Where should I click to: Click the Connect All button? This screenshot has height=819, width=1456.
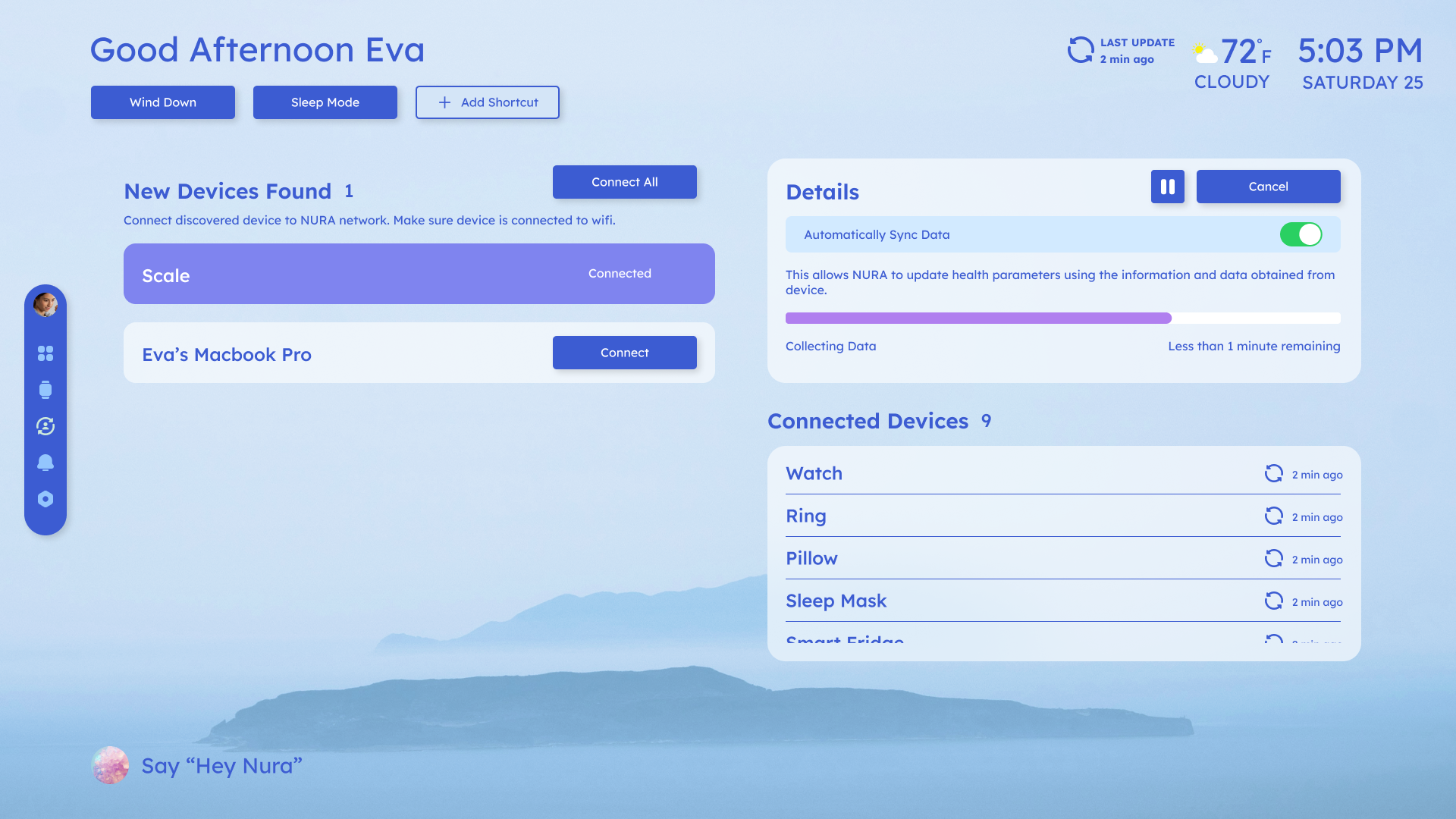[x=624, y=182]
